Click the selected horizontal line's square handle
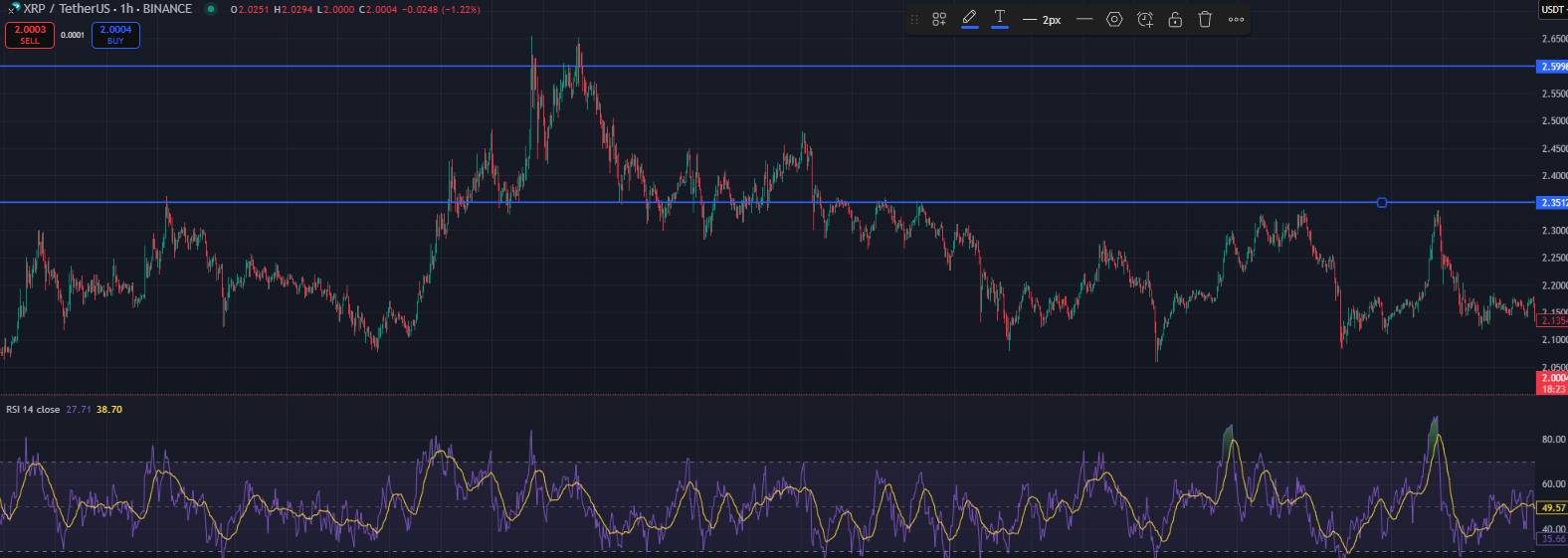The width and height of the screenshot is (1568, 558). click(1382, 203)
